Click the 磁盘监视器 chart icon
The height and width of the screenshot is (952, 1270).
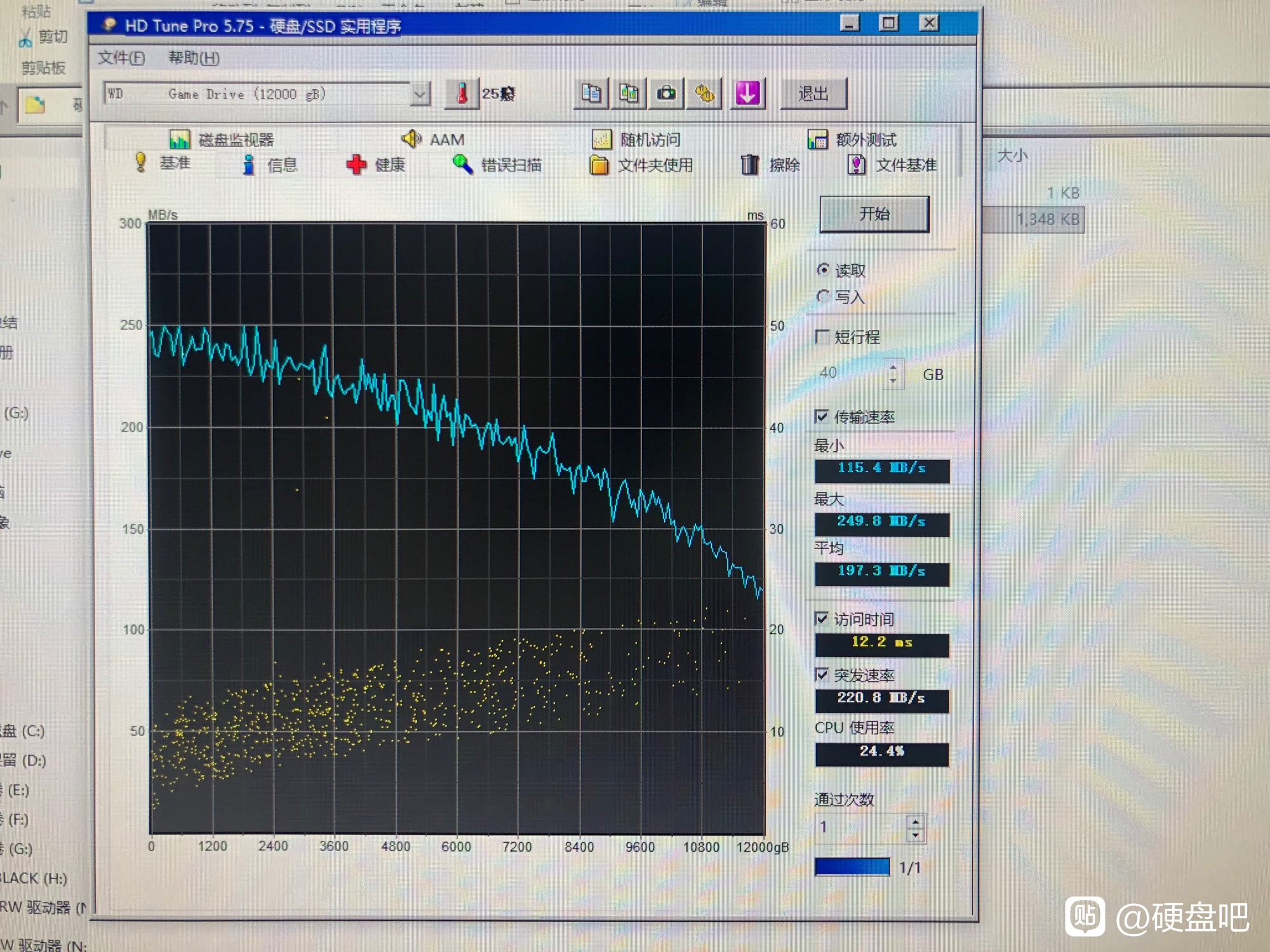coord(180,139)
